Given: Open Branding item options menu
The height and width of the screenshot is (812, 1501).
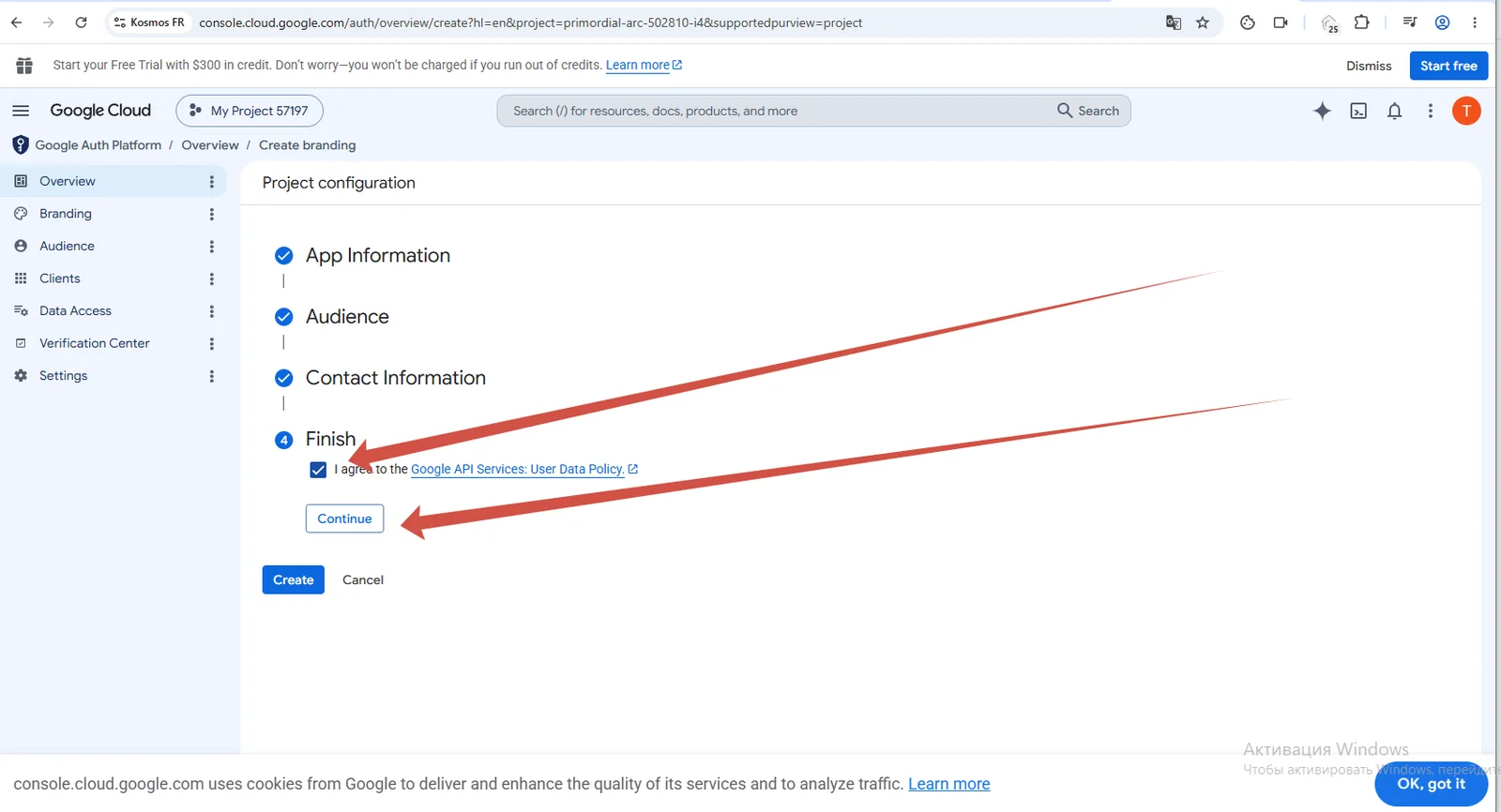Looking at the screenshot, I should [212, 214].
